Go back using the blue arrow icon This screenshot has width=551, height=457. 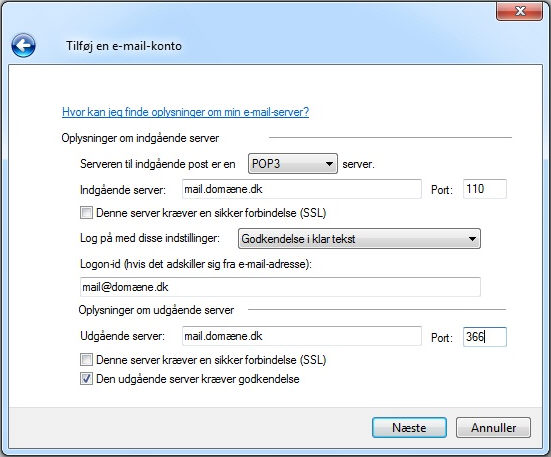point(23,45)
